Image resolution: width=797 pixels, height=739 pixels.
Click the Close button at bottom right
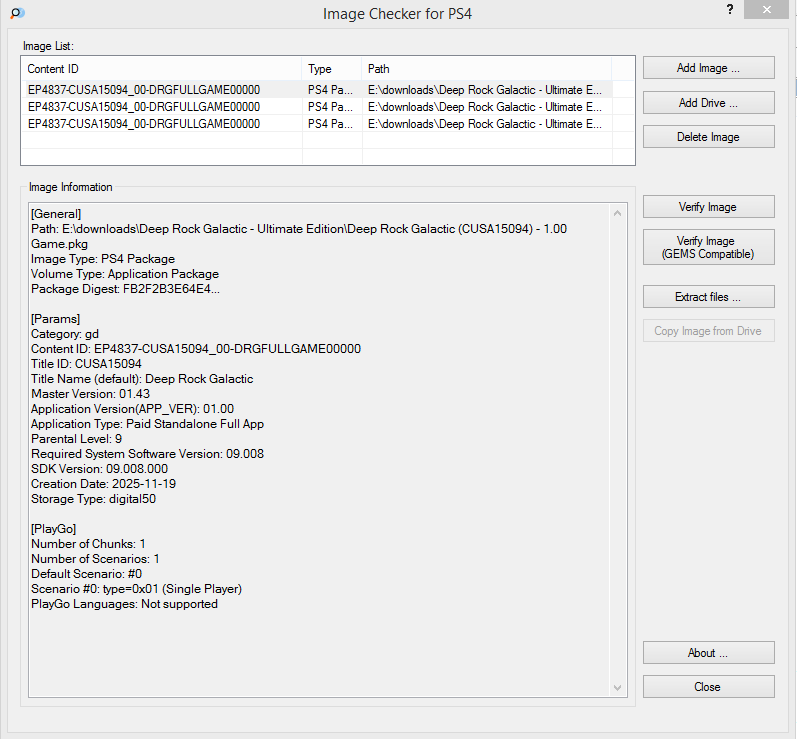708,687
